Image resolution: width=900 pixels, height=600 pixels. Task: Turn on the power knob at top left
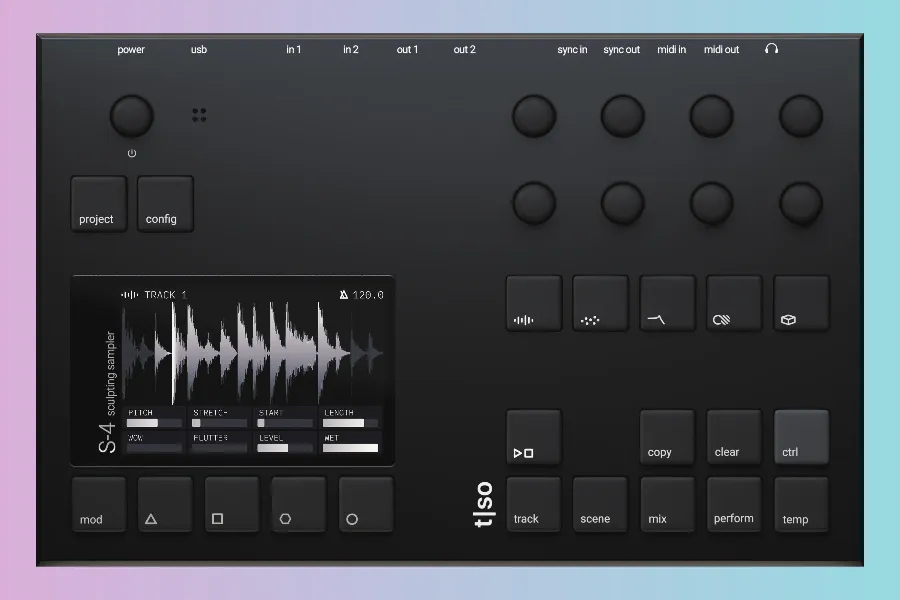[132, 117]
